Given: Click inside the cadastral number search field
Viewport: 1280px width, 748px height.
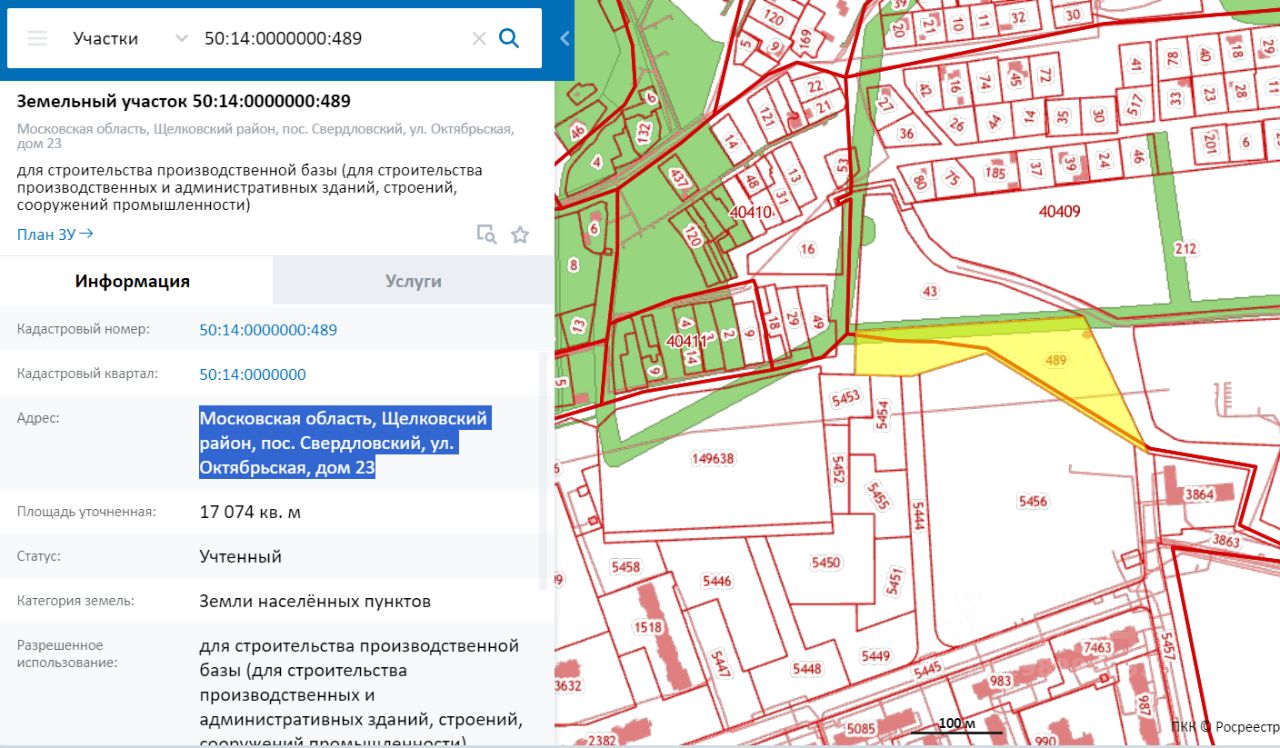Looking at the screenshot, I should [x=330, y=38].
